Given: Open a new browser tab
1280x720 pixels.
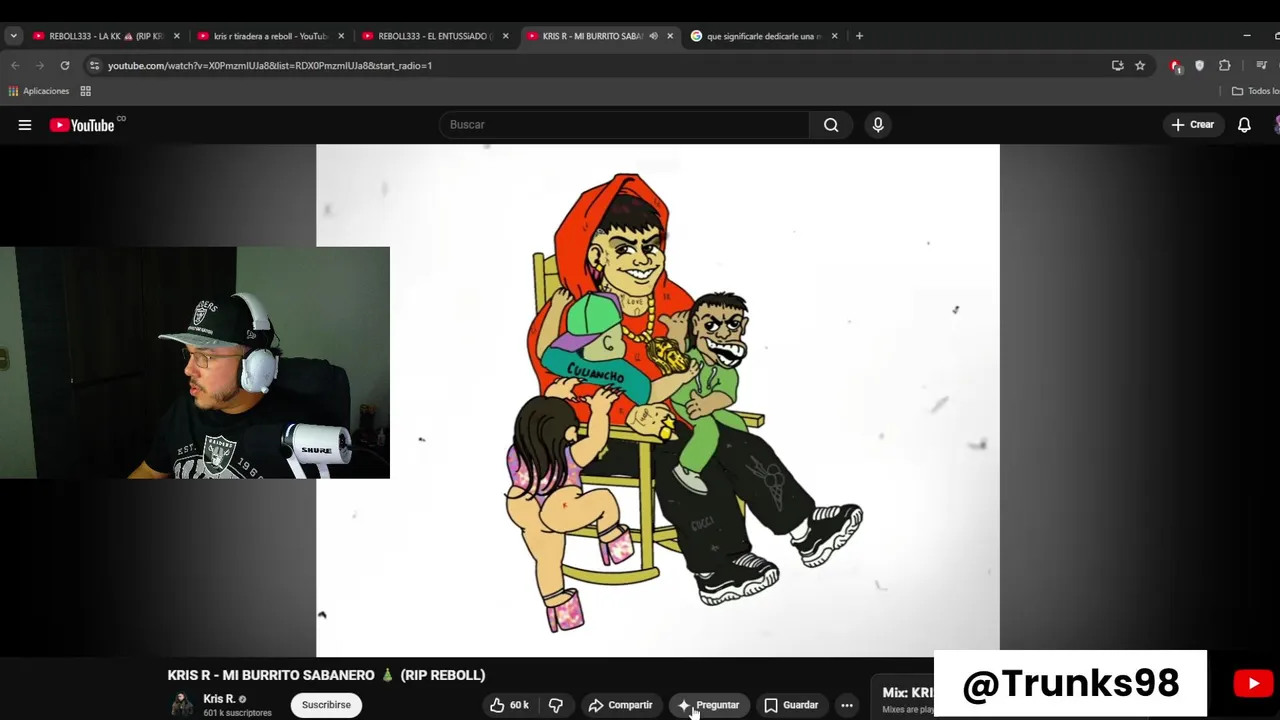Looking at the screenshot, I should [x=859, y=36].
